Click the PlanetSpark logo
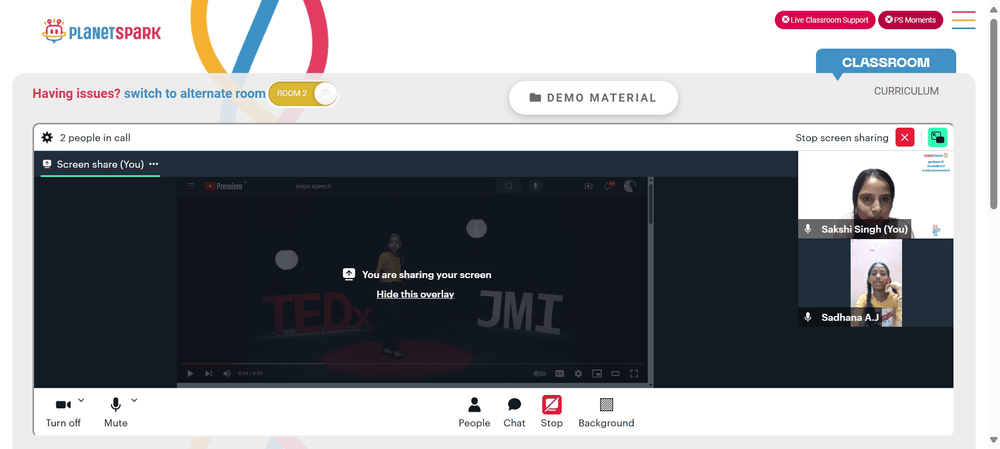 click(101, 31)
